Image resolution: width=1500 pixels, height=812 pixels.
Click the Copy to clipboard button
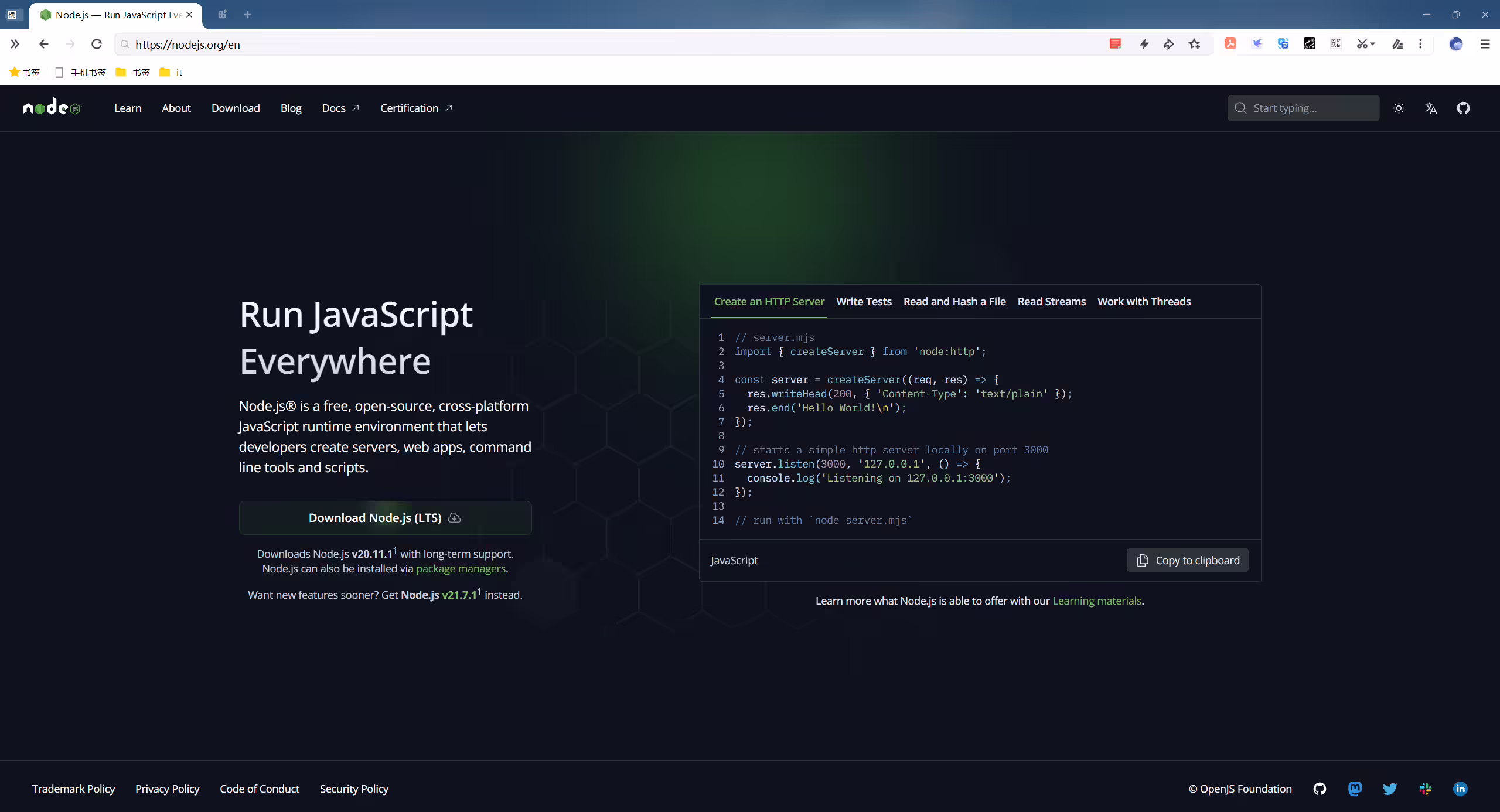pos(1187,560)
